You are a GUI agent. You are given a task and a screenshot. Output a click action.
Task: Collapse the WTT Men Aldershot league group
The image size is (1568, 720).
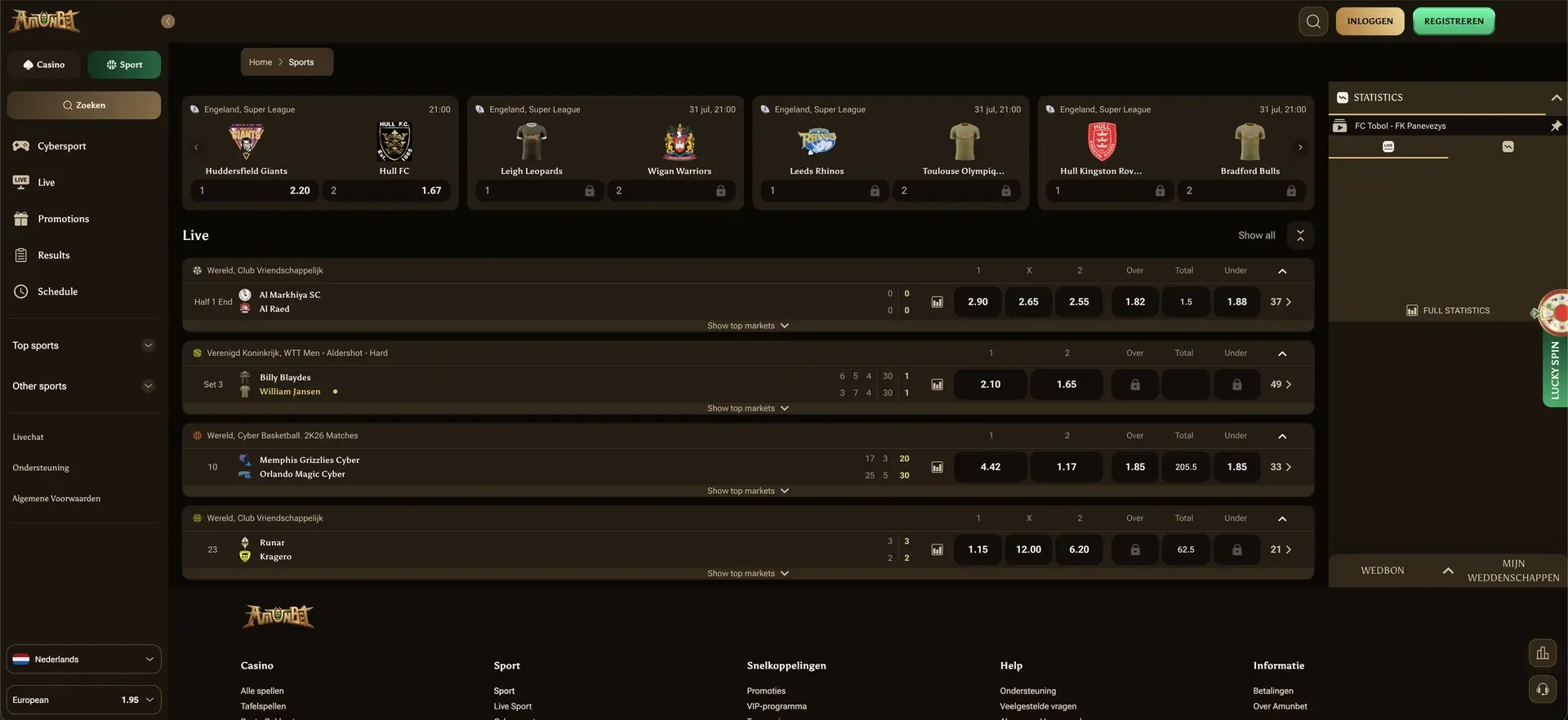[x=1282, y=353]
